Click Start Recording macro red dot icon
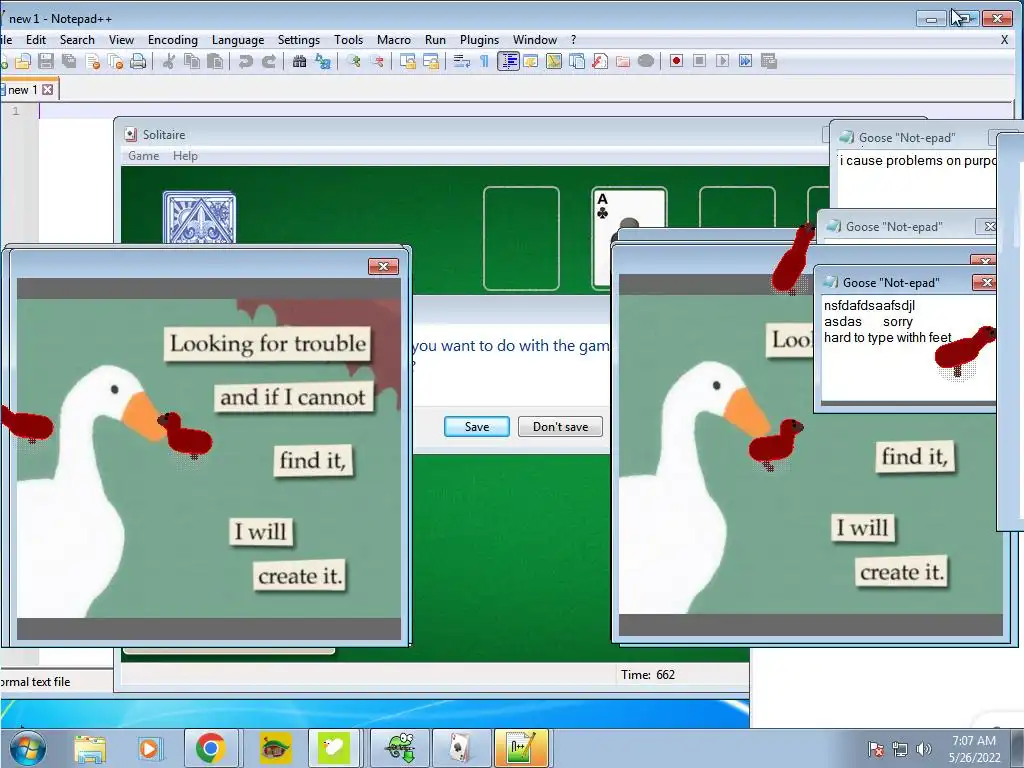 pos(677,61)
